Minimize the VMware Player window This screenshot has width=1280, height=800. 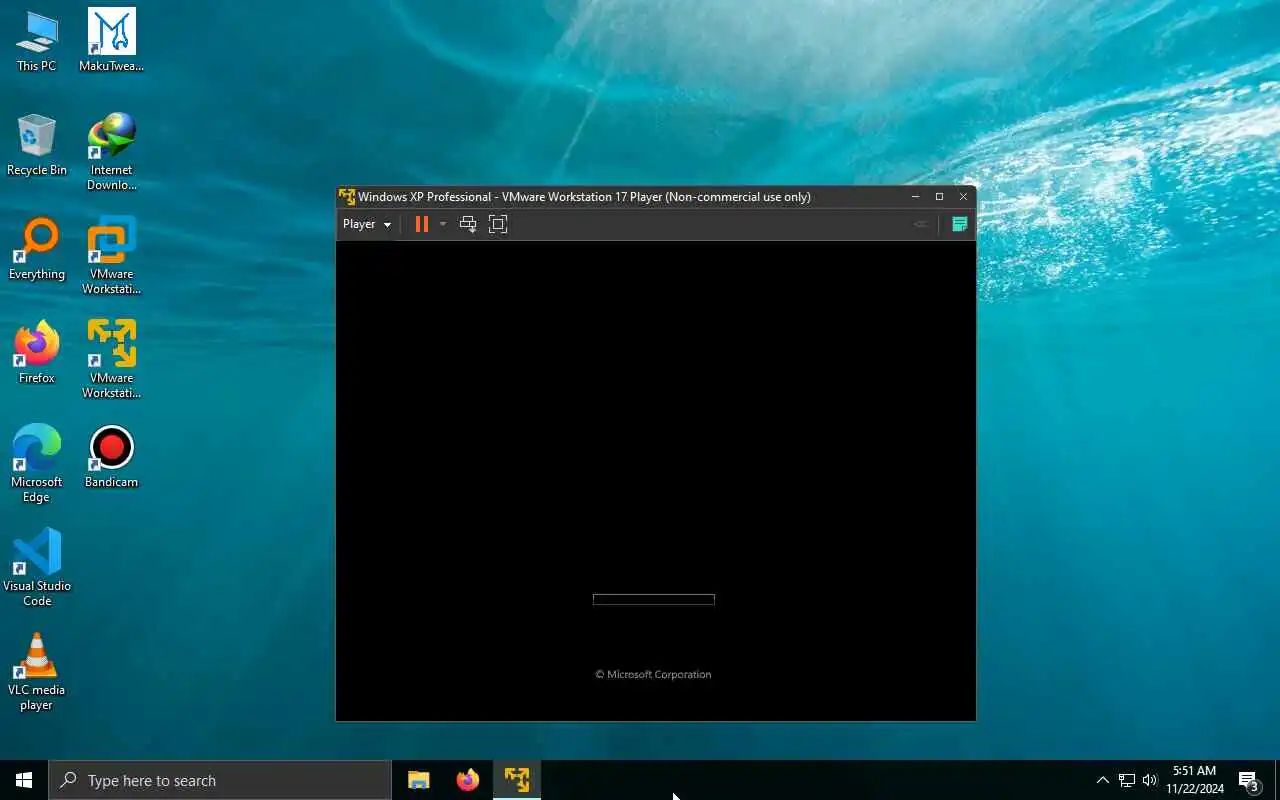click(915, 197)
